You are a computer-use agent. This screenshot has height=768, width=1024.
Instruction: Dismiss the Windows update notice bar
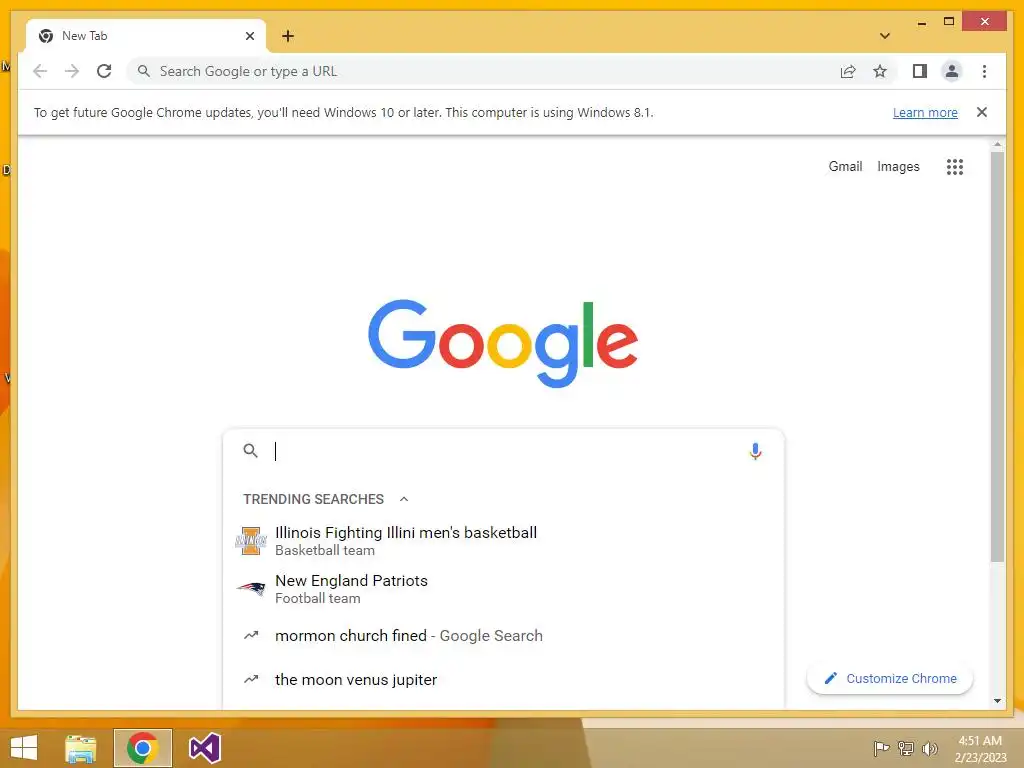(981, 112)
